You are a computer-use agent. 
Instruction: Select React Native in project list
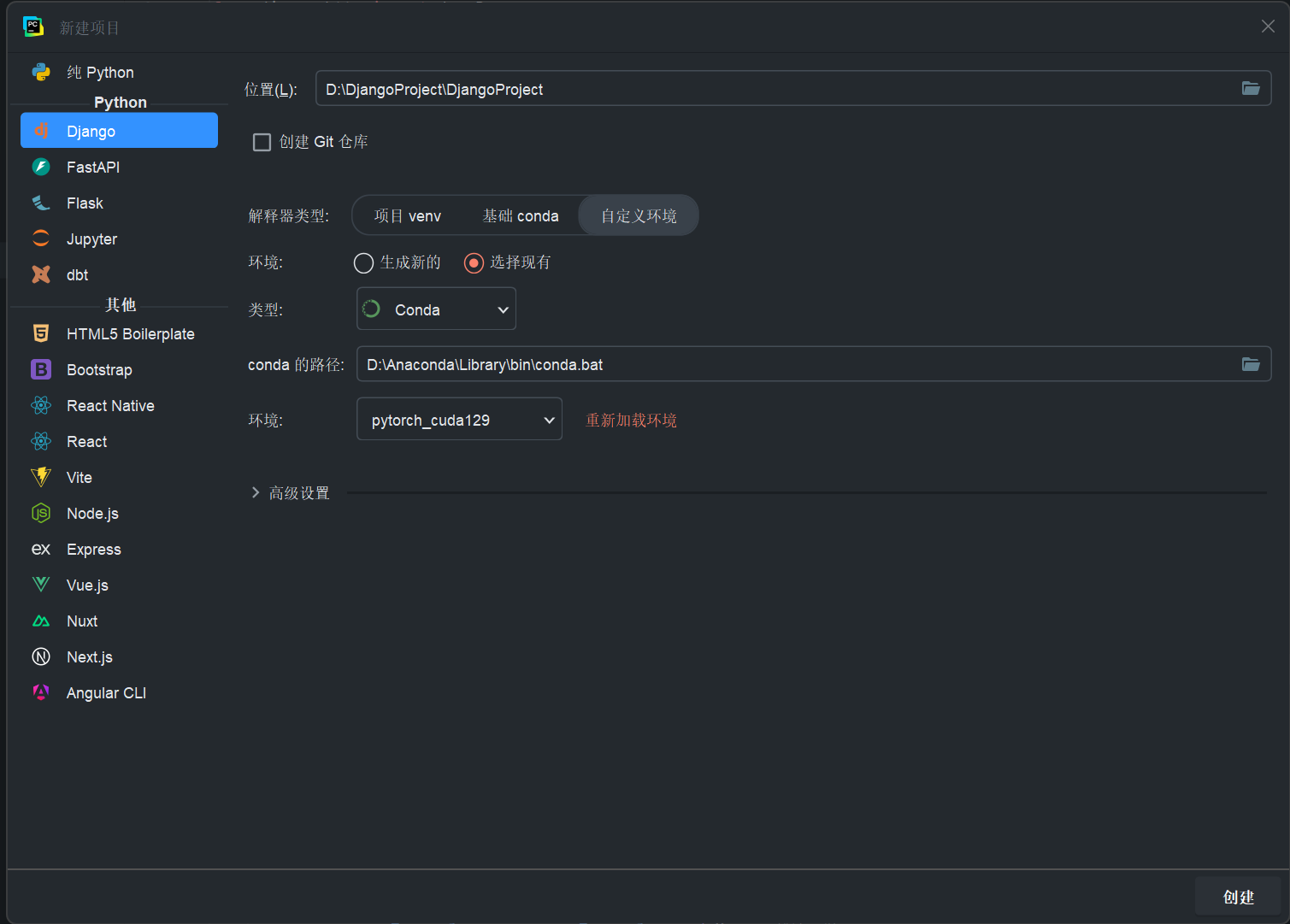[x=119, y=405]
